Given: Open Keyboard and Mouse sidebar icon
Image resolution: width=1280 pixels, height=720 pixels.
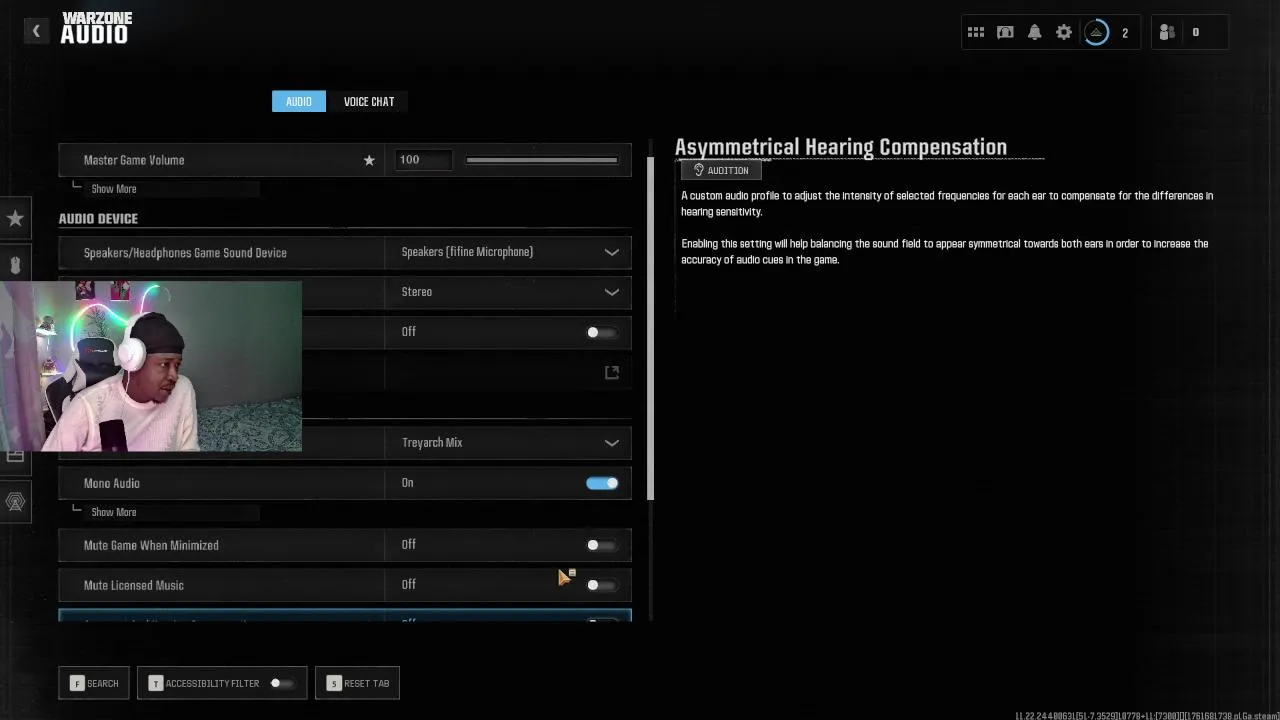Looking at the screenshot, I should point(15,266).
